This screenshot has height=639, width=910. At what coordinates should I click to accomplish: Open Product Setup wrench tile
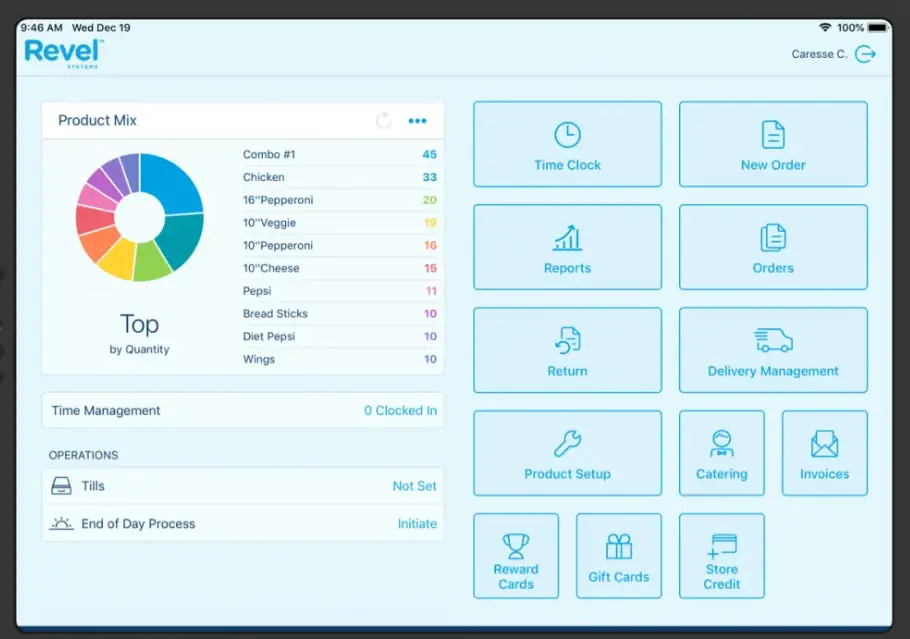click(x=567, y=453)
